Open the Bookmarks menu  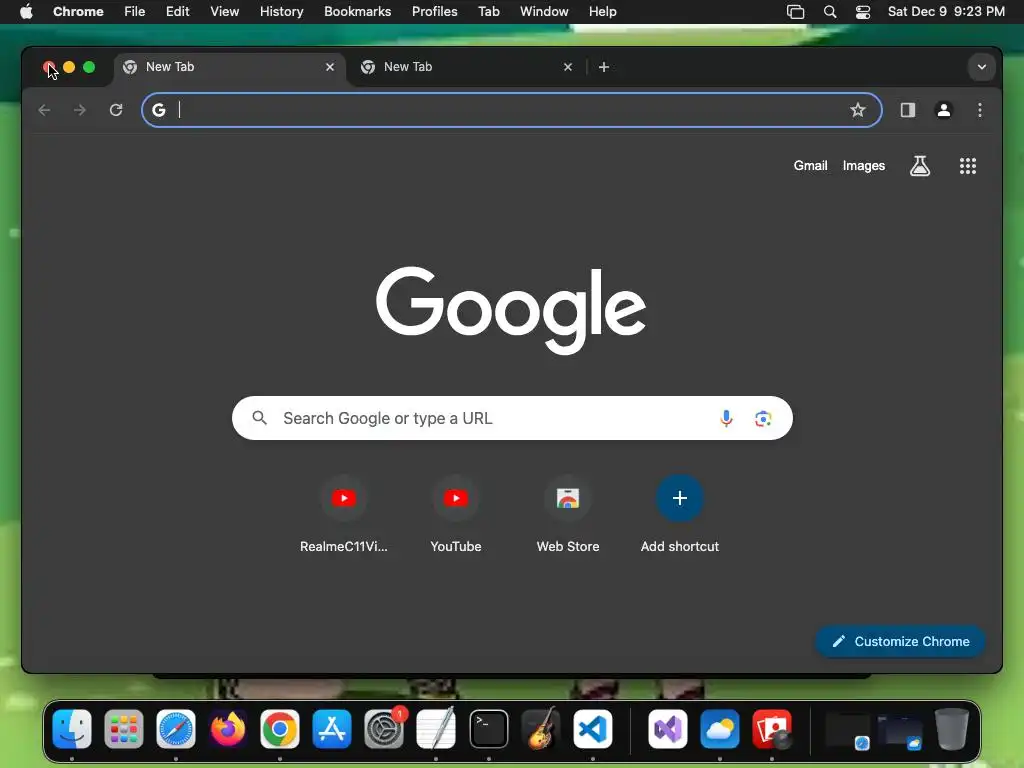click(357, 12)
